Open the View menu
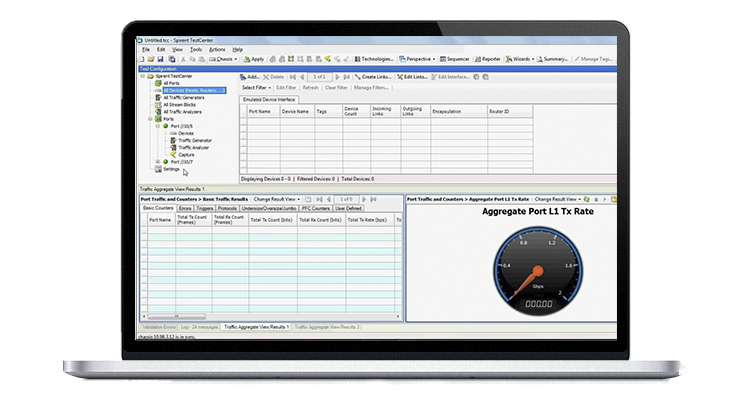 [x=177, y=50]
